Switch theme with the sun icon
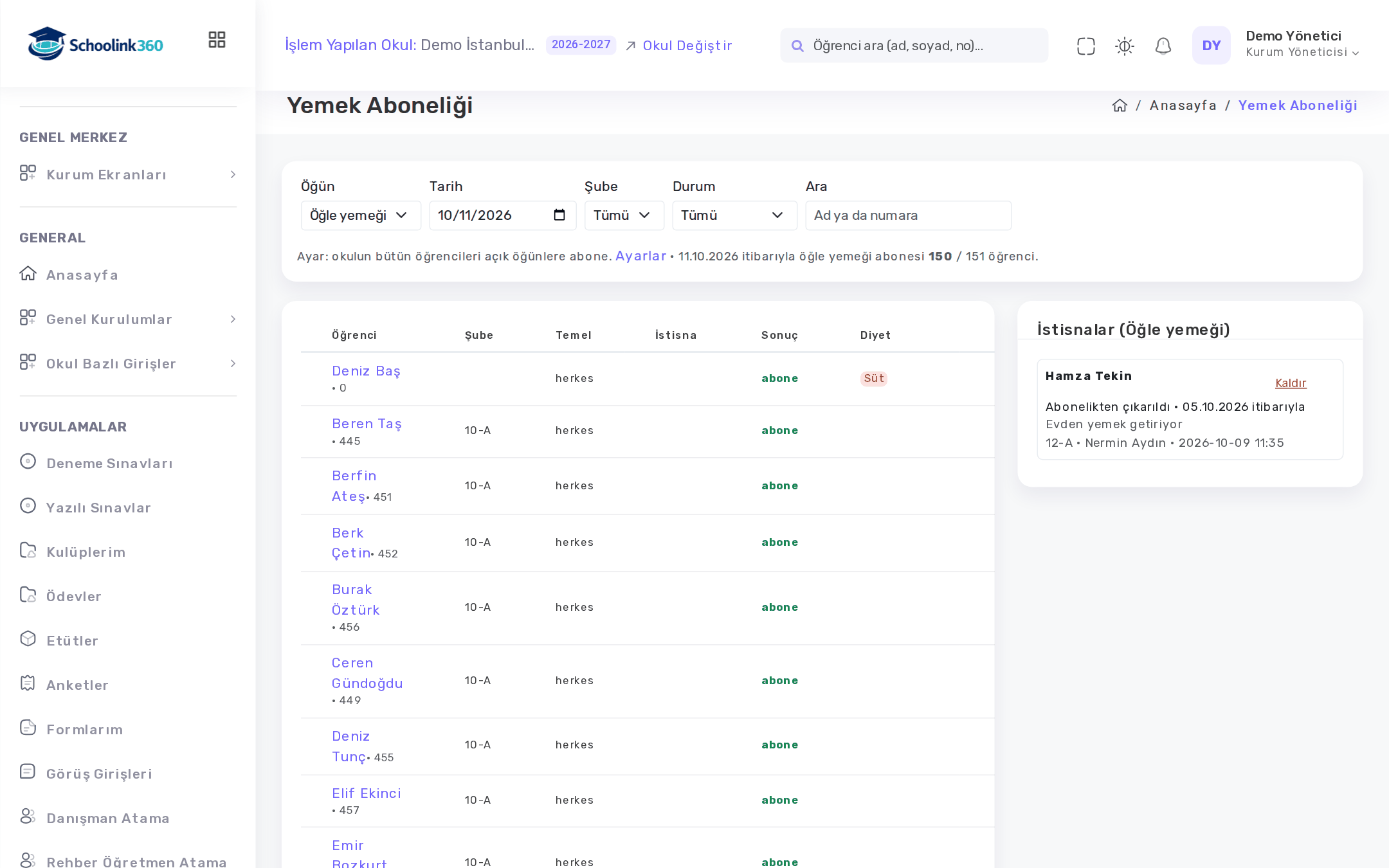 1124,46
